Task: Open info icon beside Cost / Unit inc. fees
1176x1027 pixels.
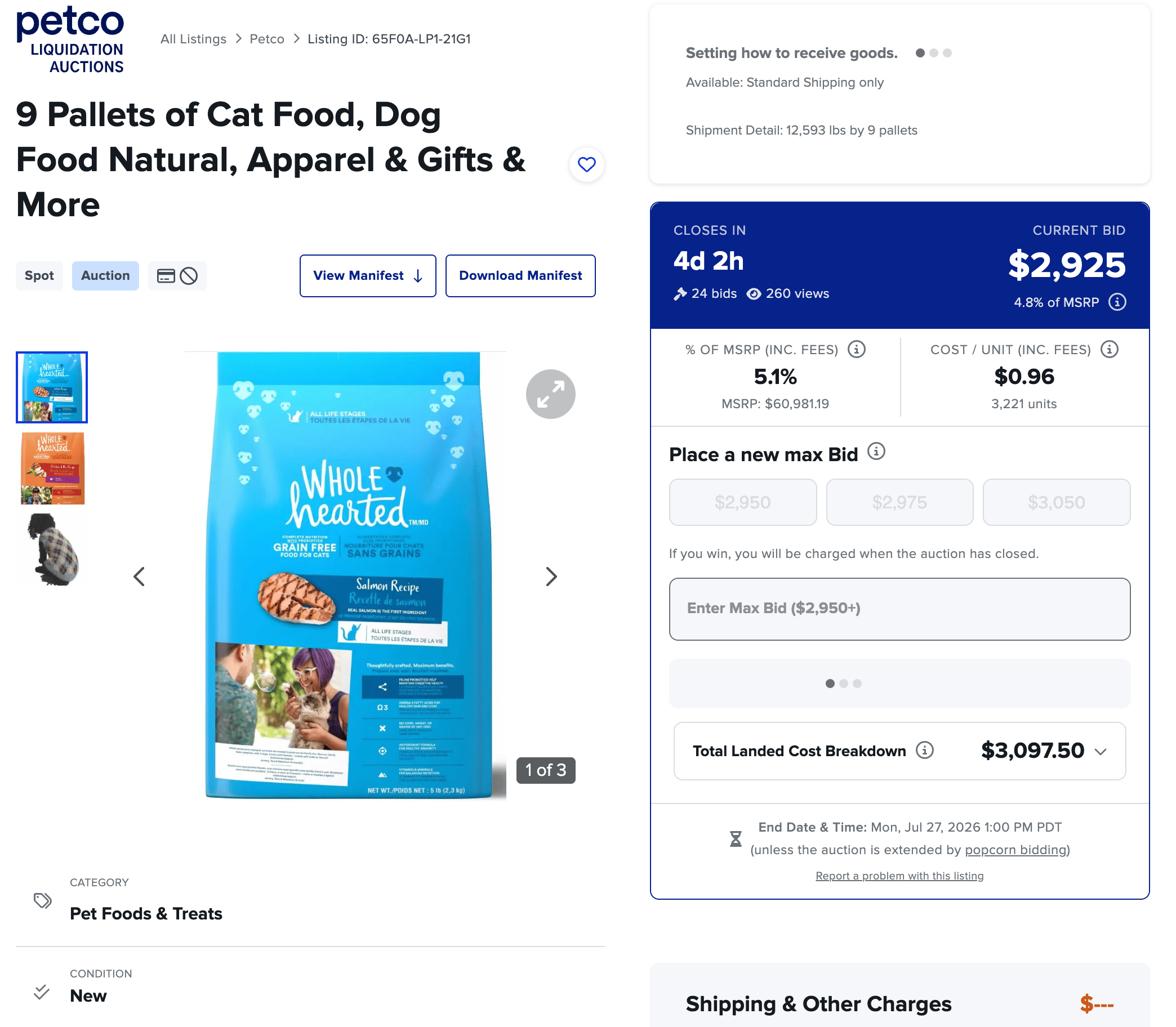Action: pyautogui.click(x=1110, y=349)
